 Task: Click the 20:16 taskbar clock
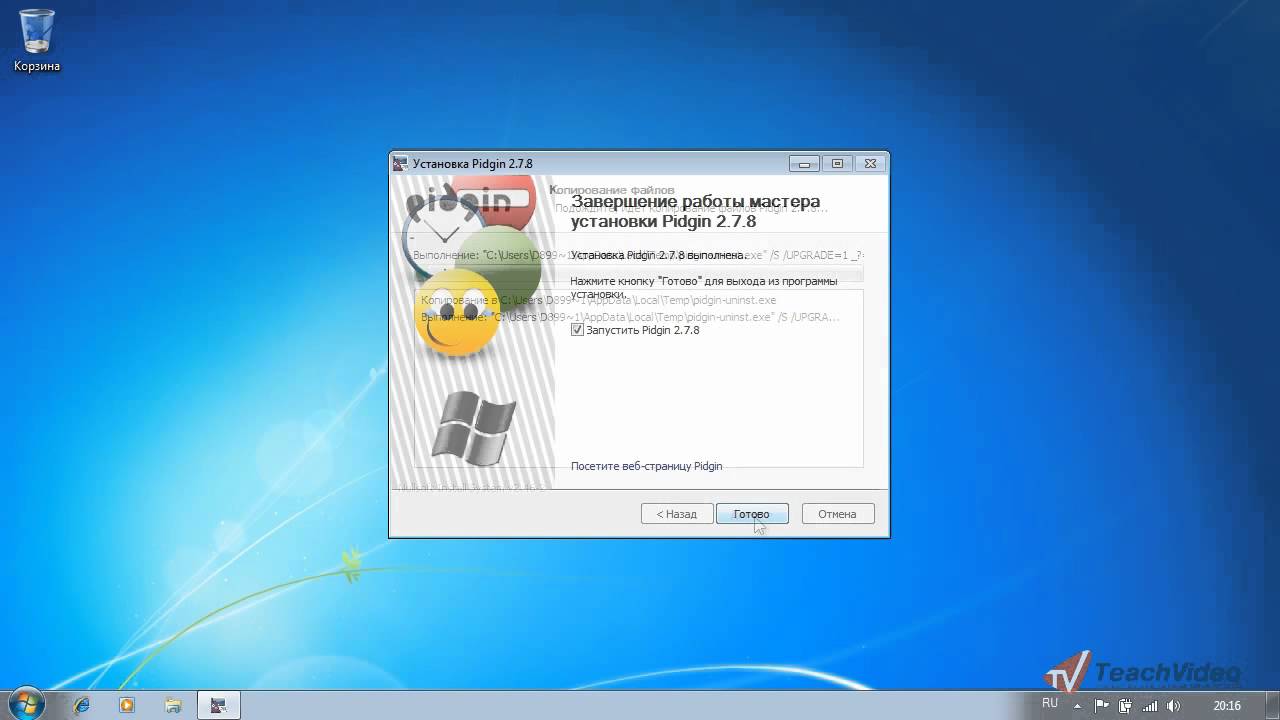click(1226, 705)
